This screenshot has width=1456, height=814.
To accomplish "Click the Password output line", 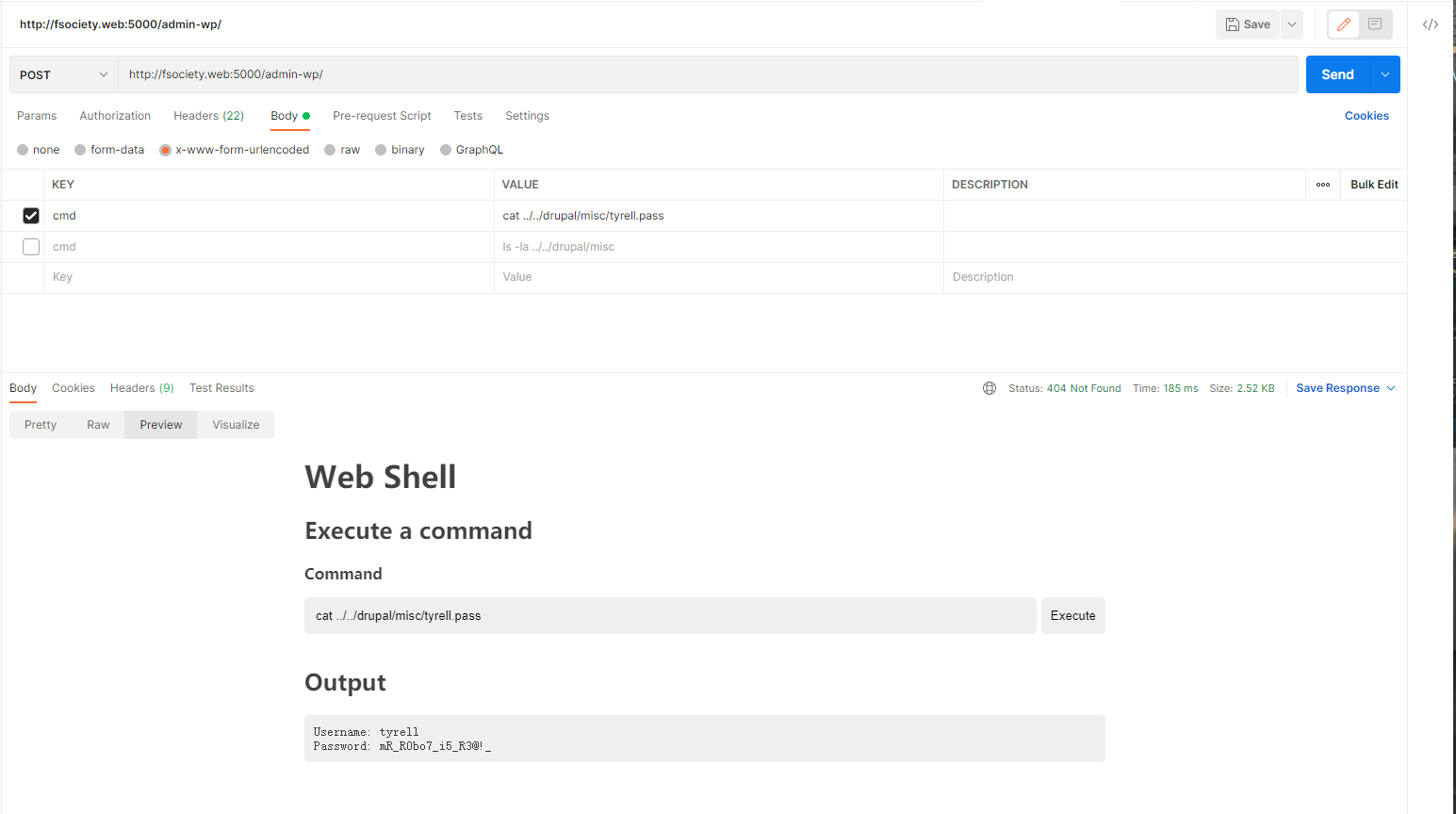I will point(402,746).
